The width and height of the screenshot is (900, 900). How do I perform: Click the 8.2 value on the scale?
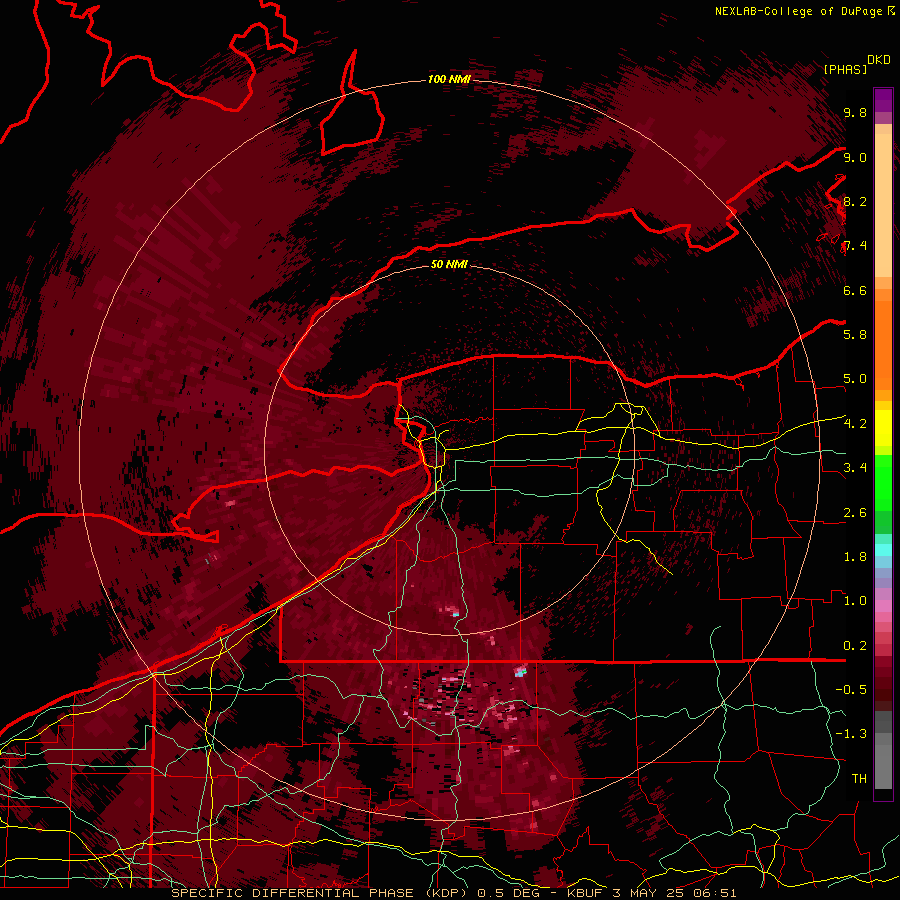(x=855, y=201)
